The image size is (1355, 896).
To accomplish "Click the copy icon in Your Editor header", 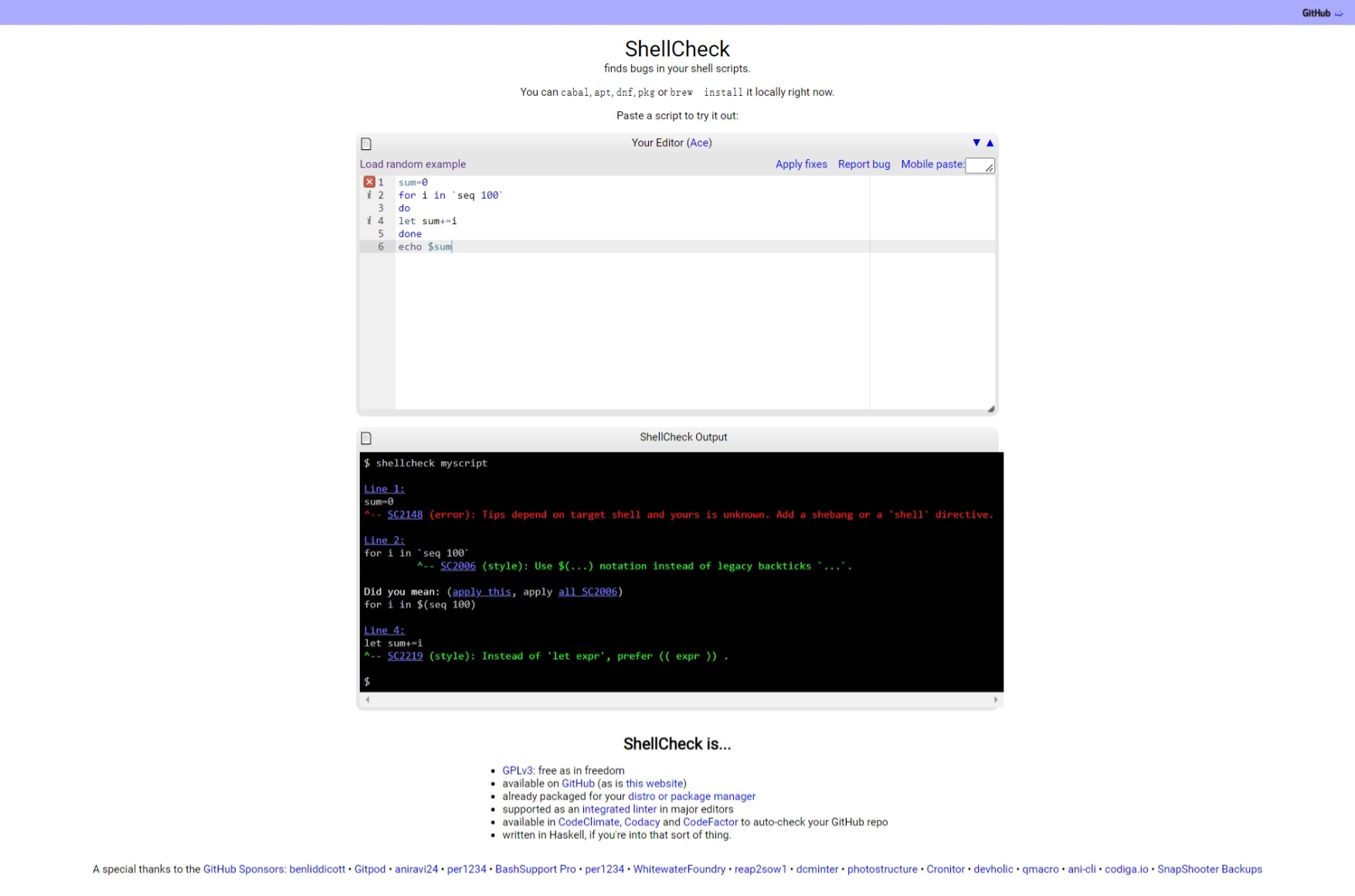I will [x=366, y=144].
